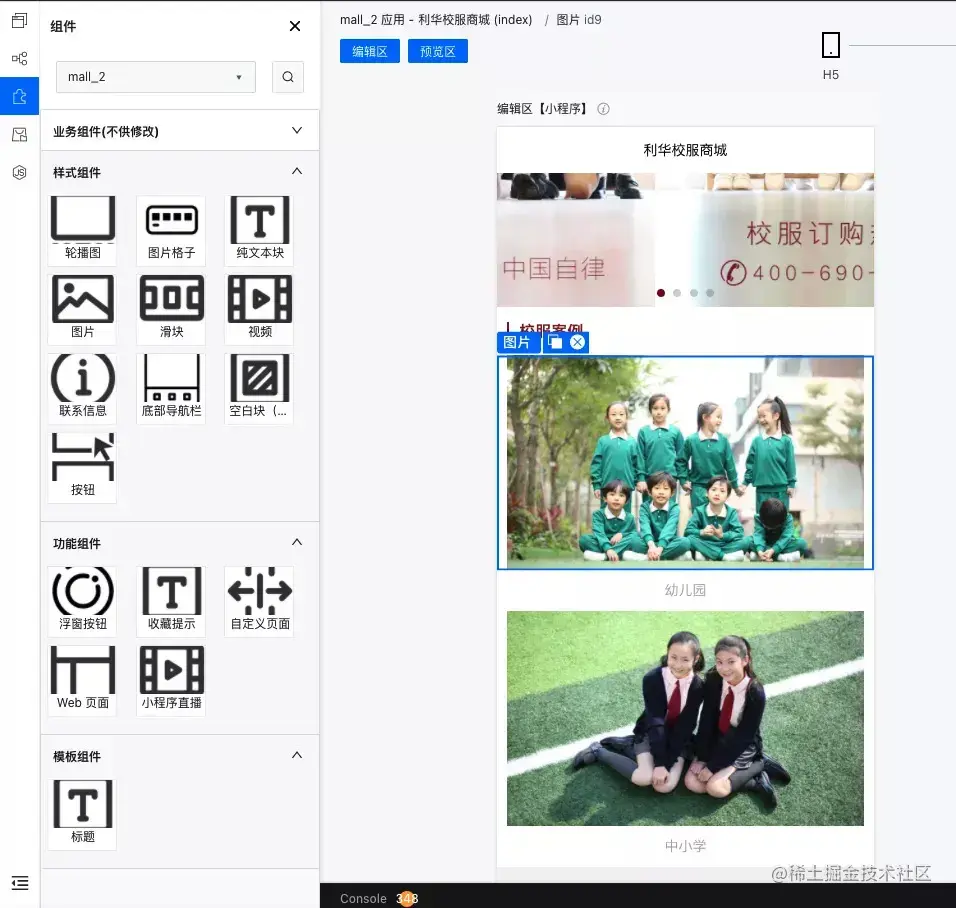
Task: Click the info icon next to 编辑区【小程序】
Action: coord(603,109)
